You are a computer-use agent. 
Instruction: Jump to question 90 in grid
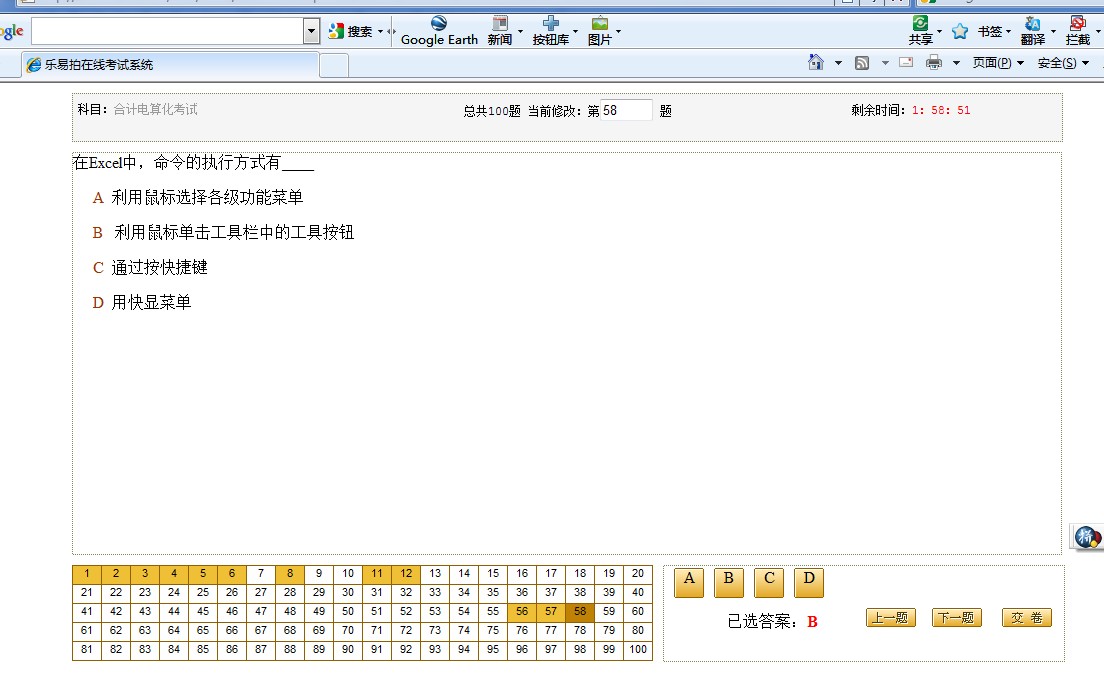348,650
